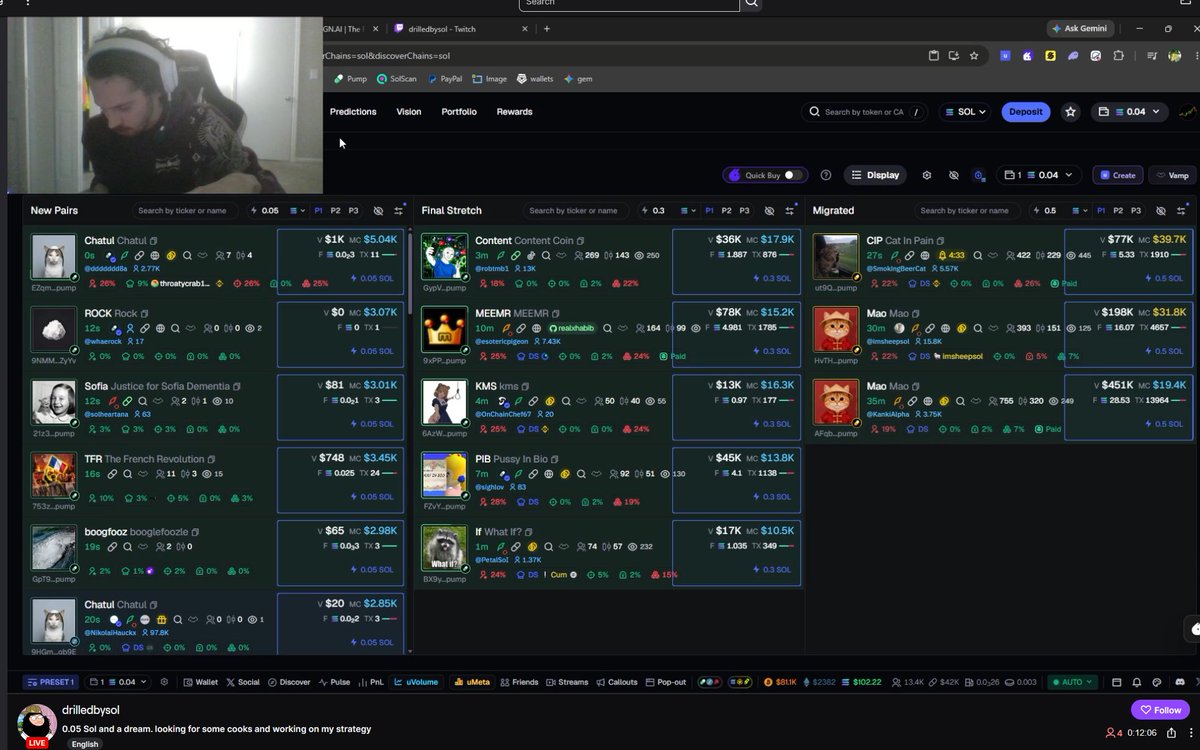This screenshot has height=750, width=1200.
Task: Click the Create button
Action: coord(1118,175)
